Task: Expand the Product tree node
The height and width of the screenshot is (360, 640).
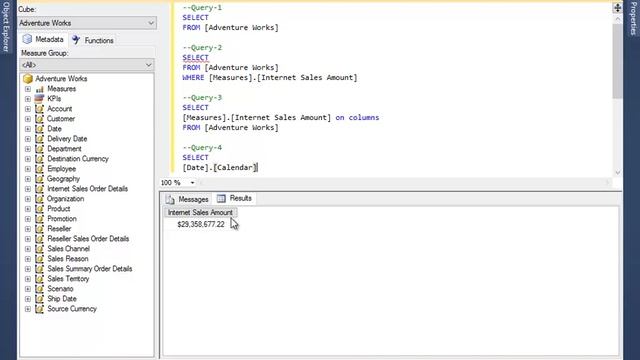Action: [28, 209]
